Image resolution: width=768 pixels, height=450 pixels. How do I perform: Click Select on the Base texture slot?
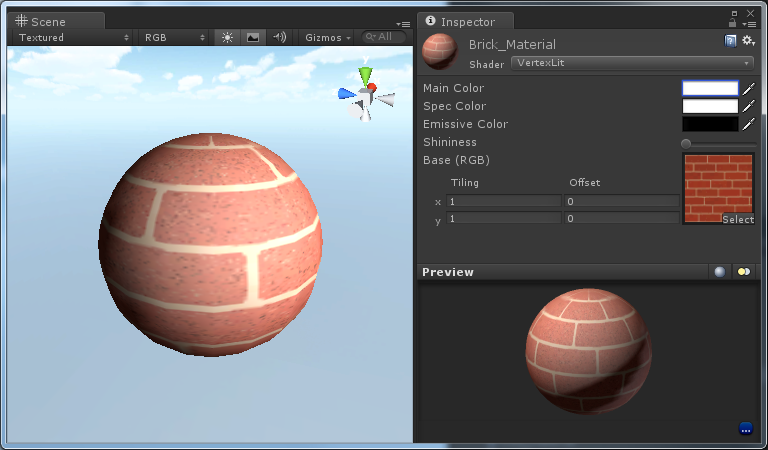[x=738, y=219]
